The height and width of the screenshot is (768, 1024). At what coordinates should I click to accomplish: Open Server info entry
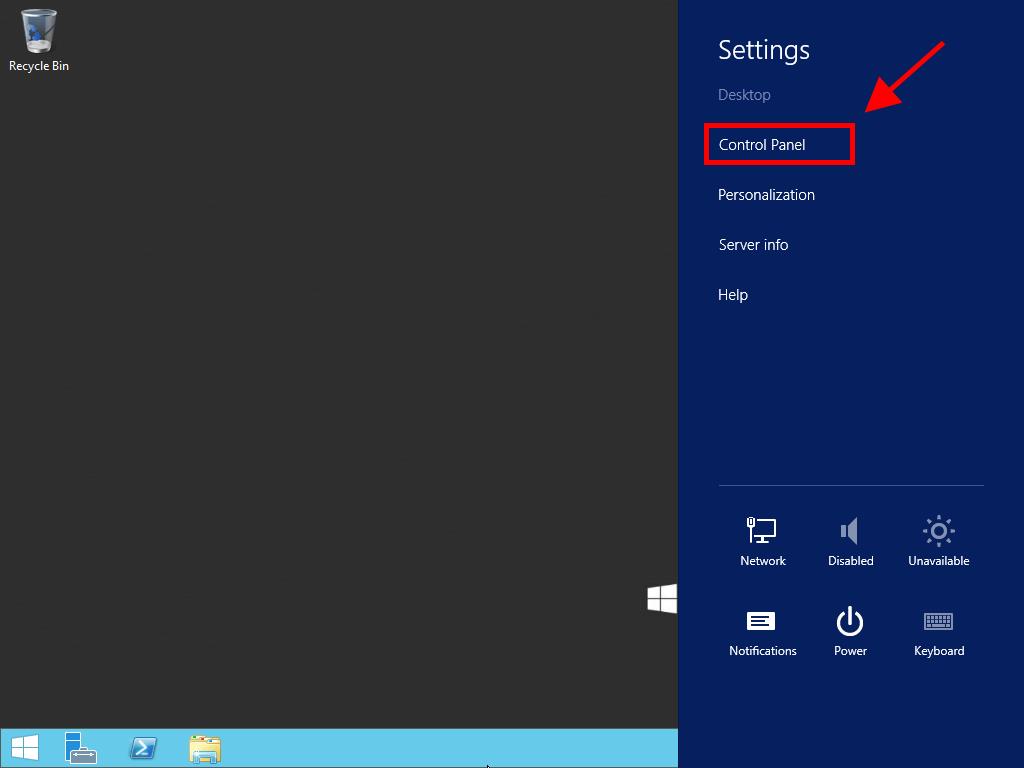tap(753, 245)
